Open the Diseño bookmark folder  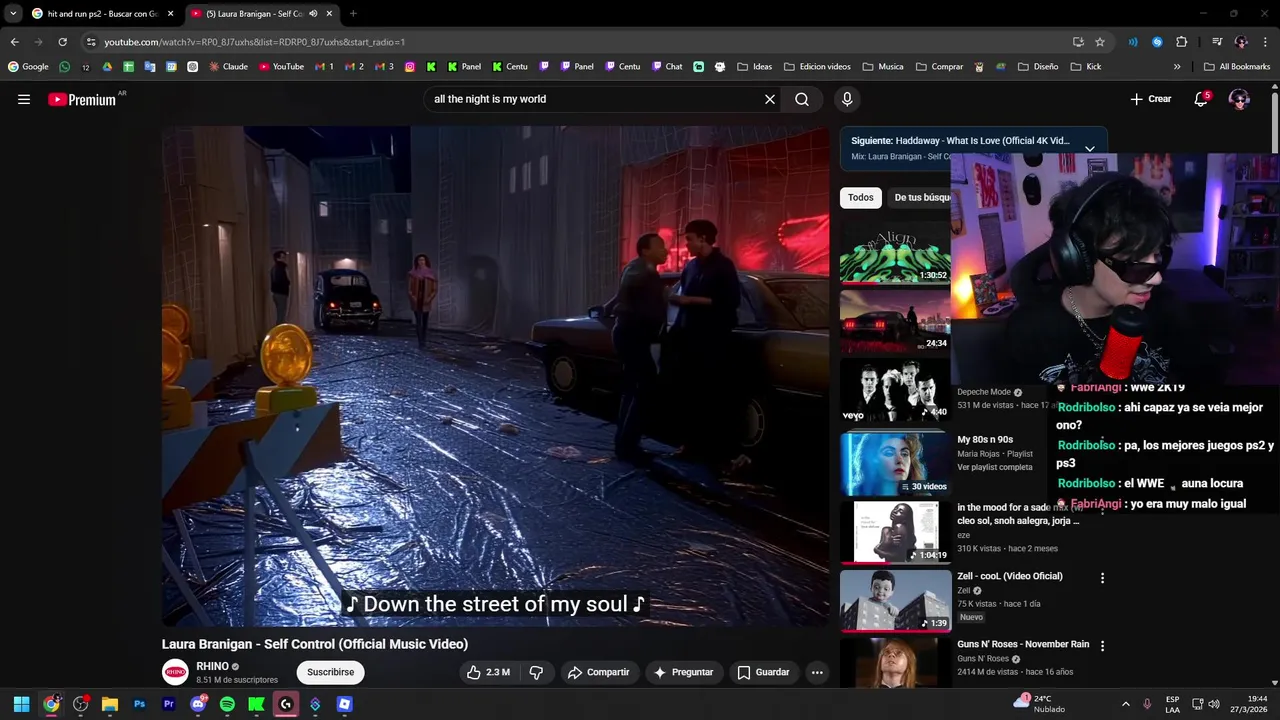[1039, 67]
